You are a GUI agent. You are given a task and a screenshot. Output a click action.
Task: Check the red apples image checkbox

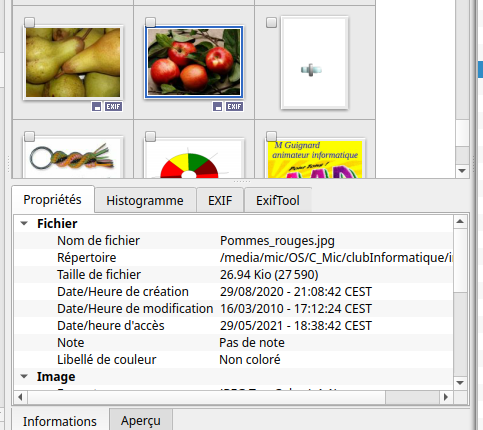[151, 22]
